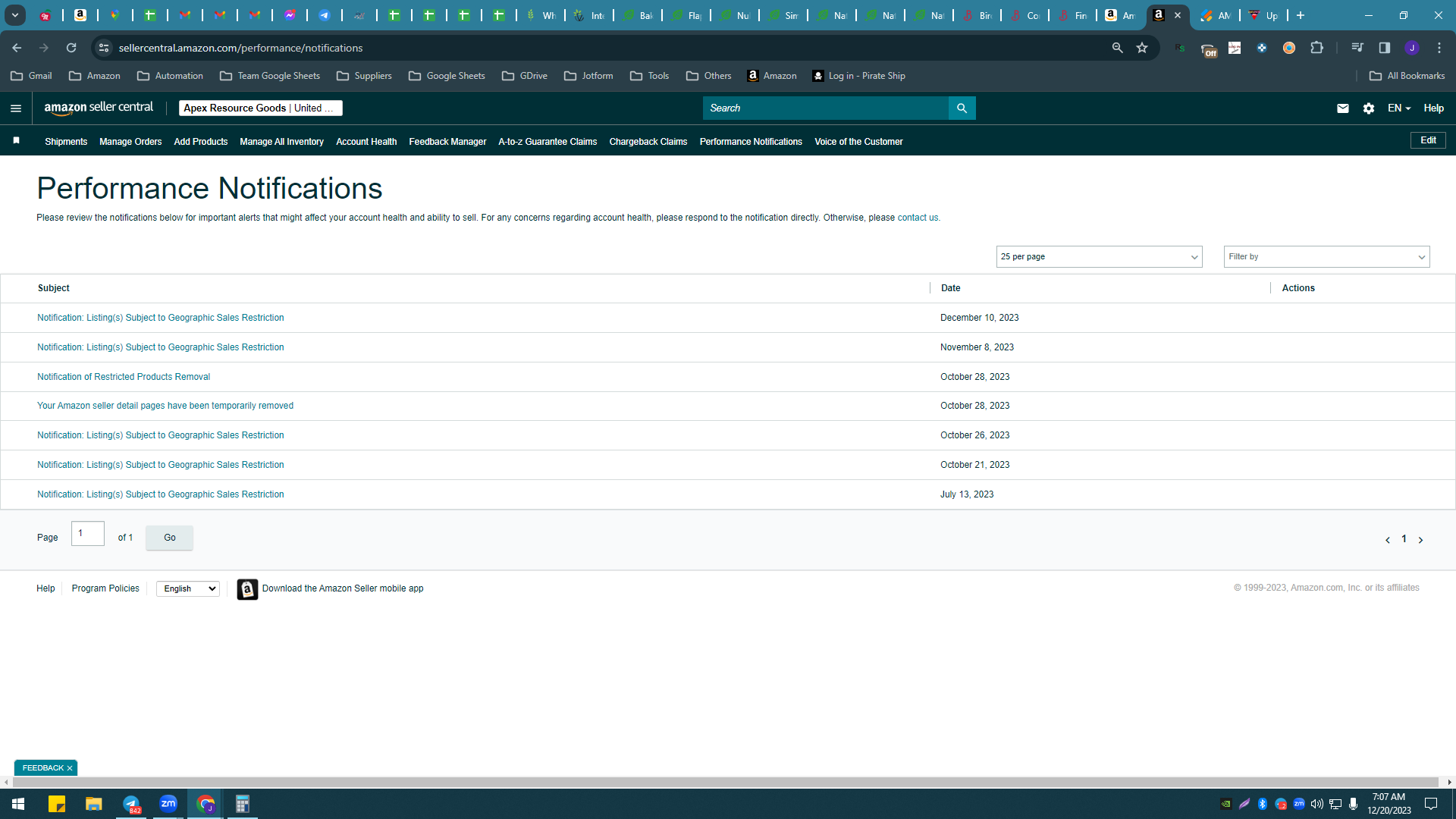Open Manage Orders in navigation bar

(130, 142)
